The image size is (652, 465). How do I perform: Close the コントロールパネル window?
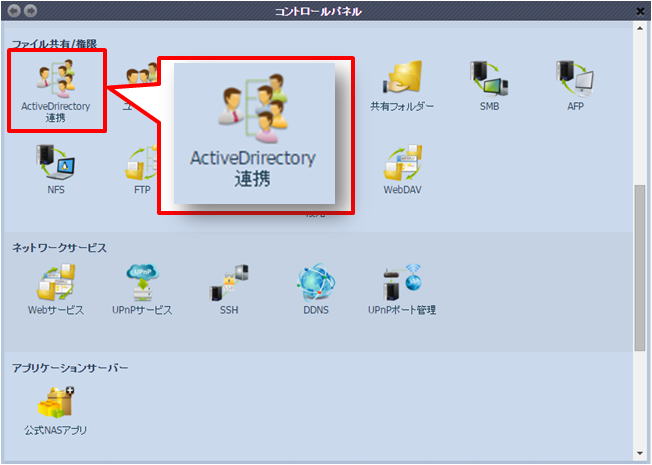[x=641, y=11]
